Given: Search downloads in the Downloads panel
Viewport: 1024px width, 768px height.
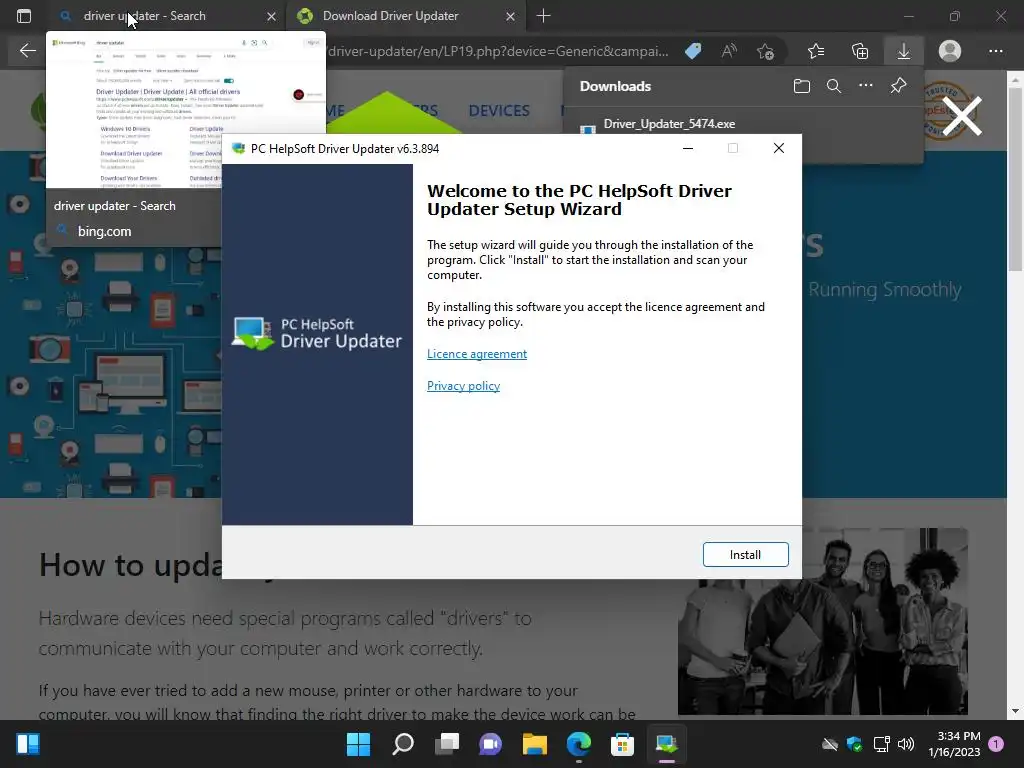Looking at the screenshot, I should (833, 86).
